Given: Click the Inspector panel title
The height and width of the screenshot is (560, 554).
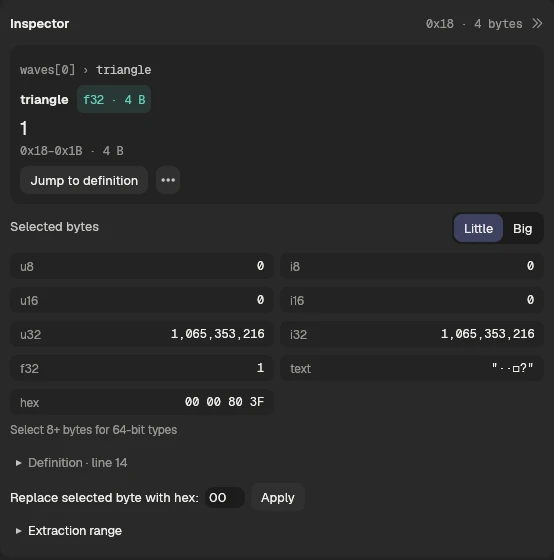Looking at the screenshot, I should [40, 24].
